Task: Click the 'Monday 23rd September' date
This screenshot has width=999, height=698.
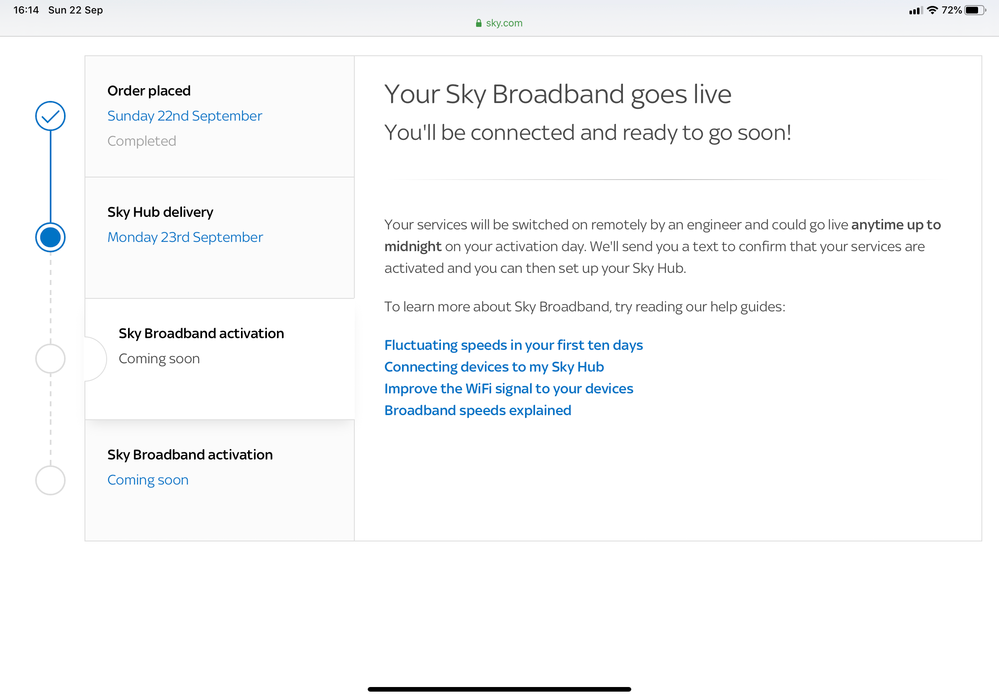Action: coord(185,237)
